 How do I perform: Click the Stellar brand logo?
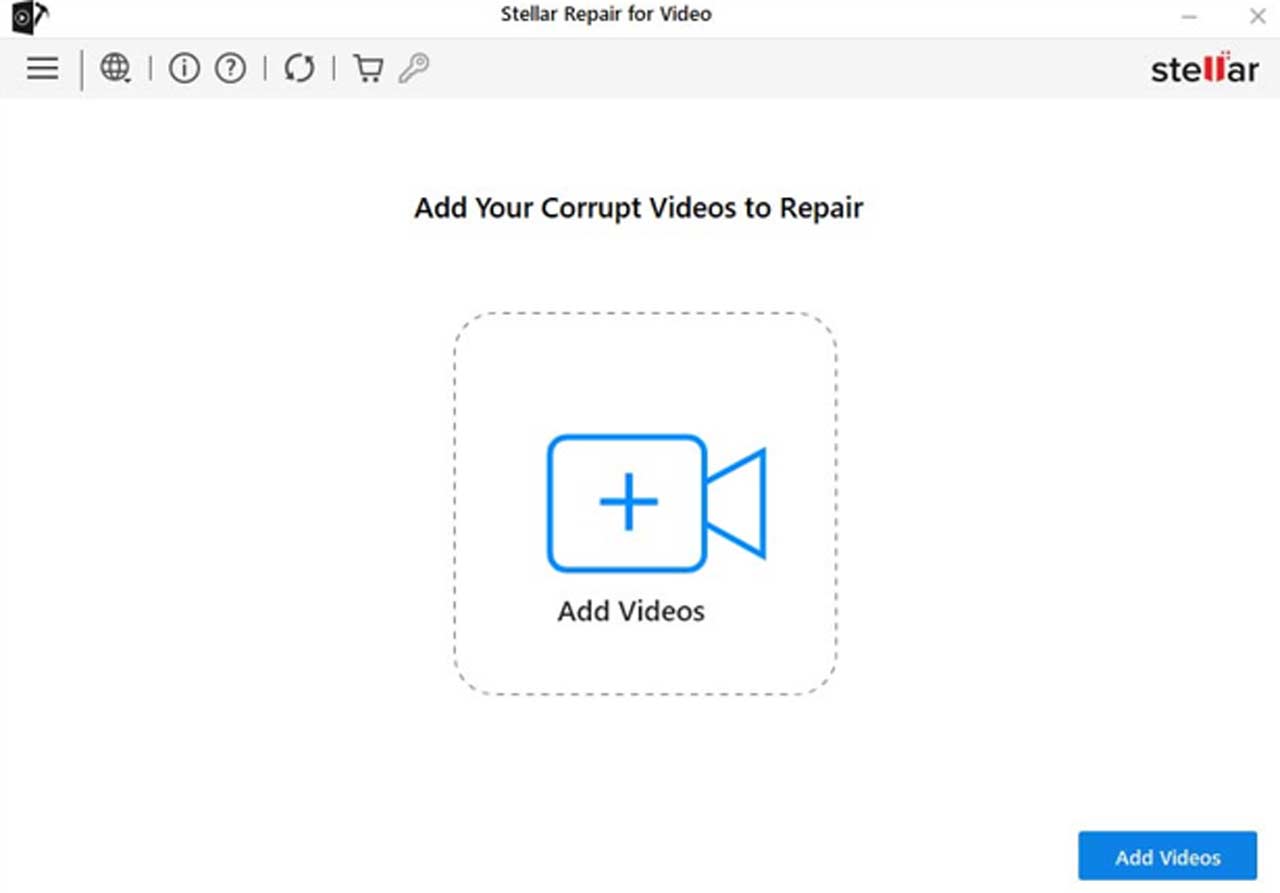click(x=1204, y=69)
